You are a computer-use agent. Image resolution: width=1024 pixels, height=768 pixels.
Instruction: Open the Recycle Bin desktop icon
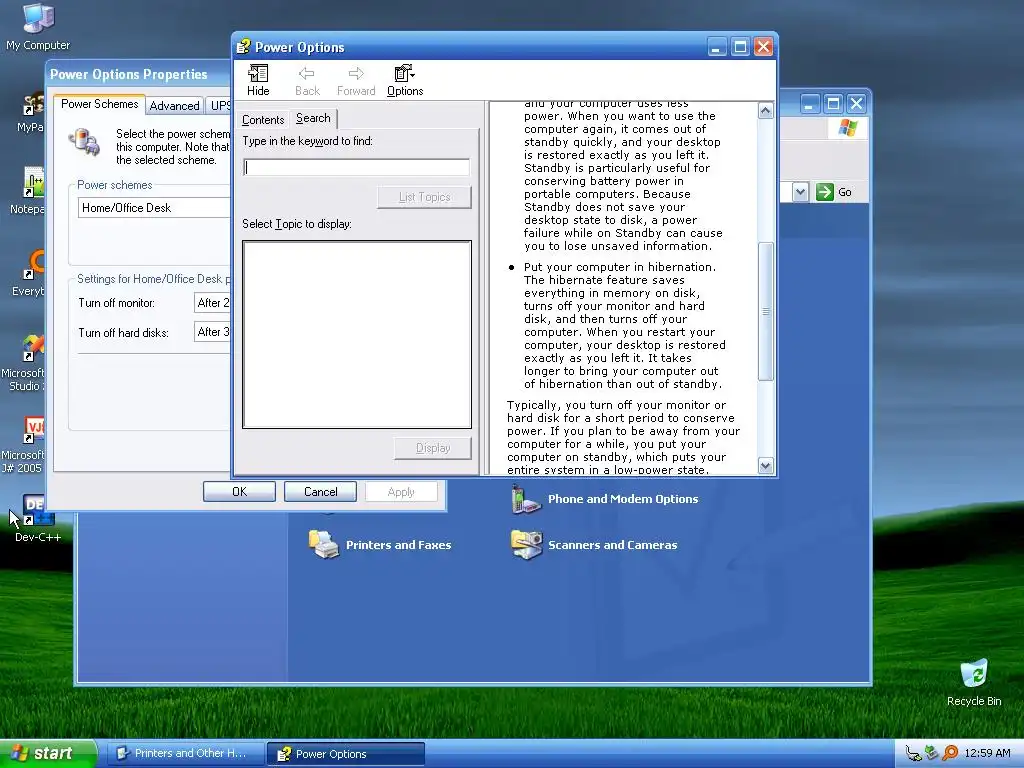(974, 675)
